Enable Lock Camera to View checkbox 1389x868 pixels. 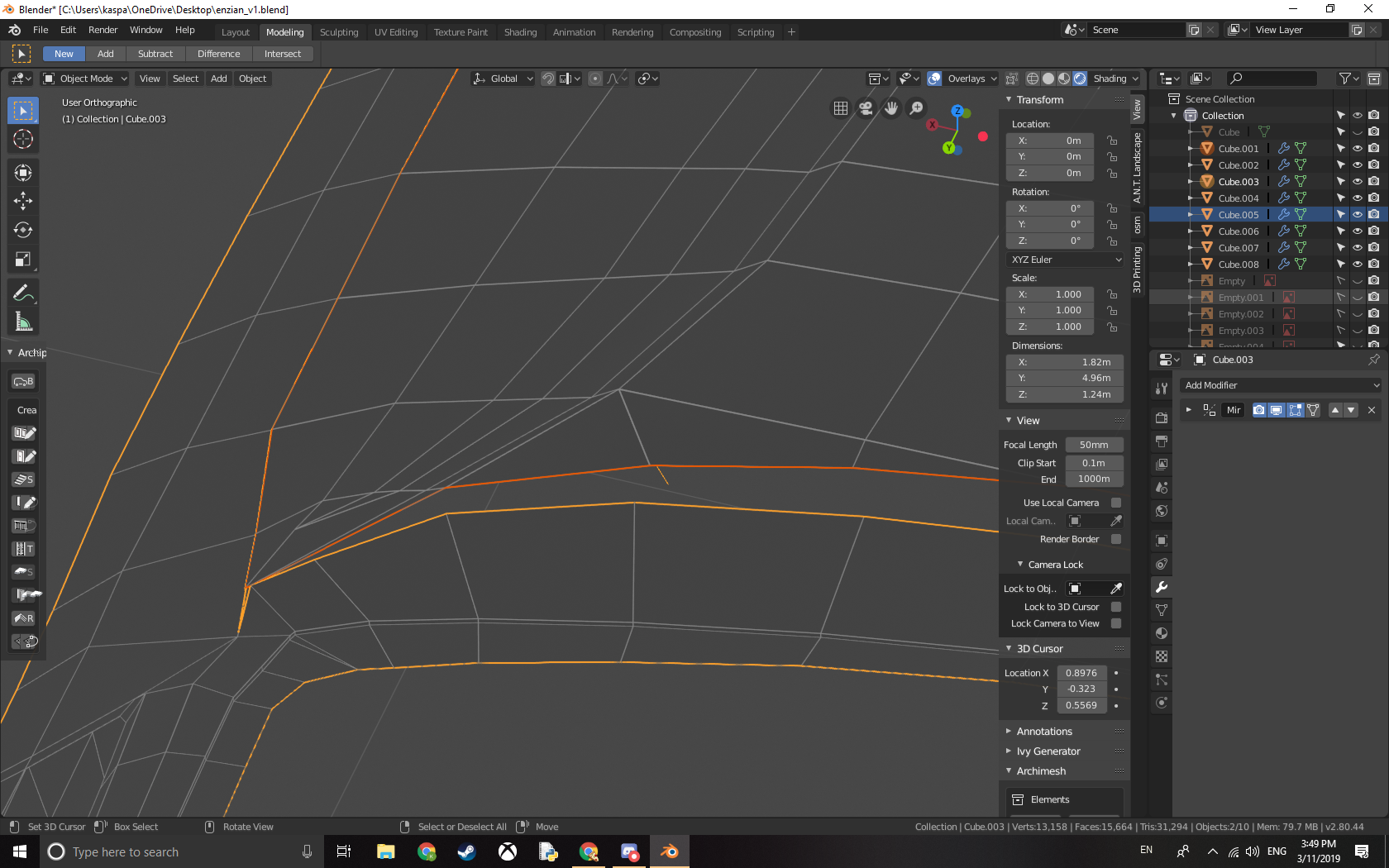point(1116,623)
